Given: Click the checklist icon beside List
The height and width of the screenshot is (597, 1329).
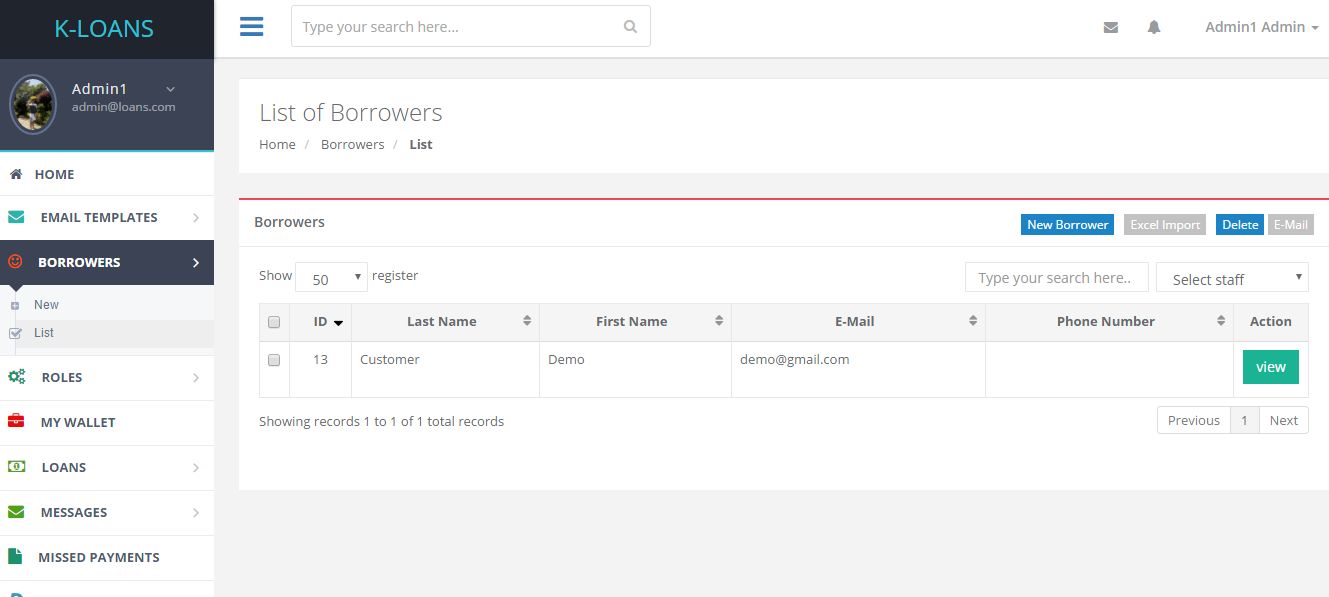Looking at the screenshot, I should (15, 334).
